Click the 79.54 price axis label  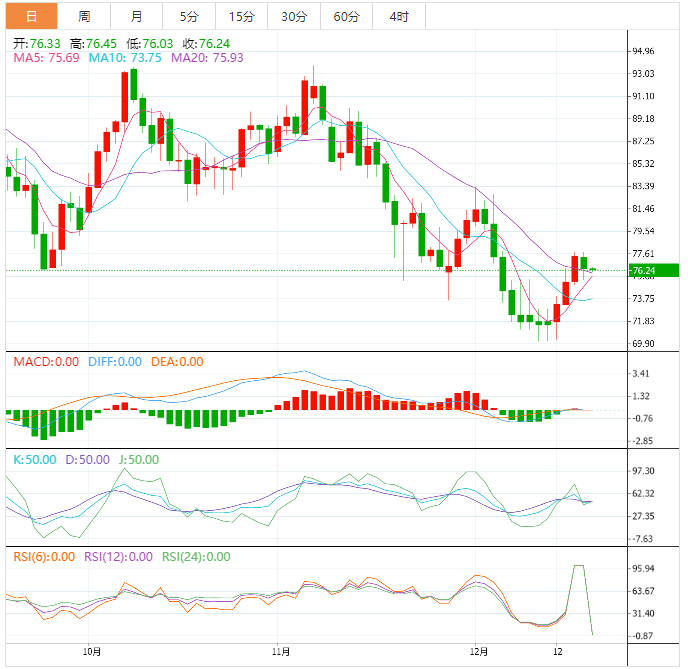pyautogui.click(x=643, y=231)
